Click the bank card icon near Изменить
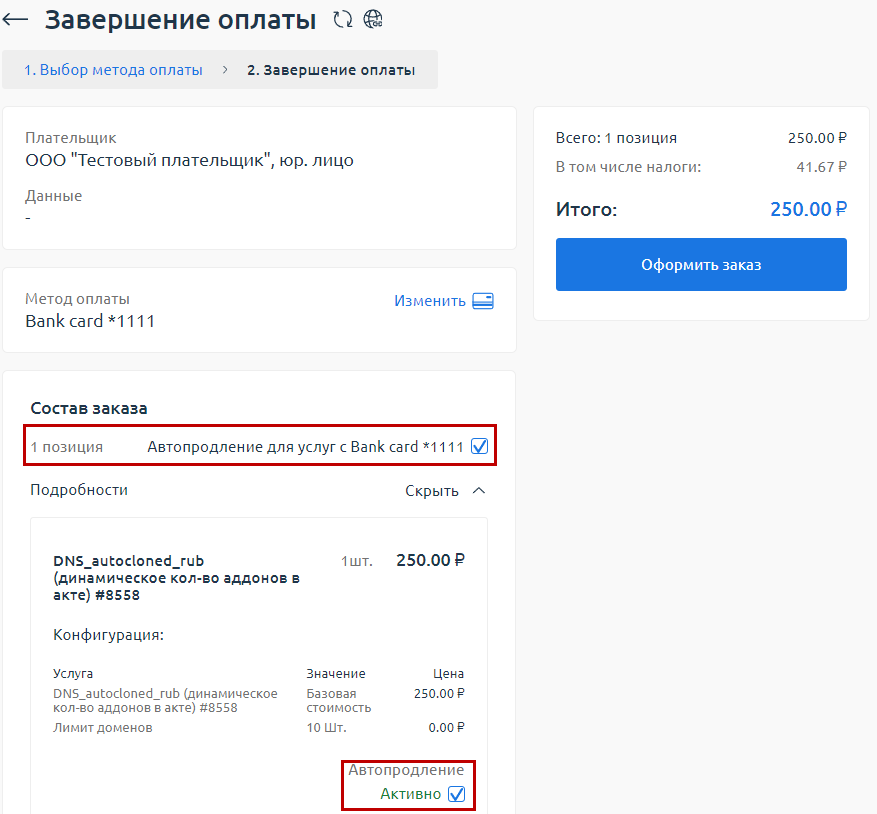The width and height of the screenshot is (877, 814). (x=483, y=301)
